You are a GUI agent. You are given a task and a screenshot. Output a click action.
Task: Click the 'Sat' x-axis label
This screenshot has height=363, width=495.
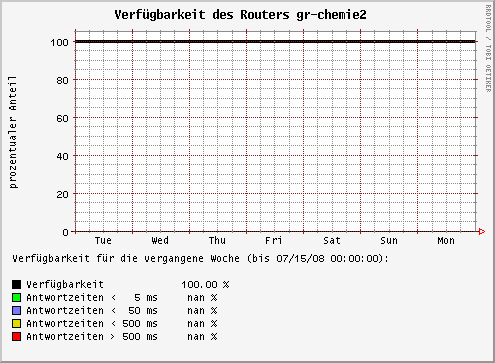[x=332, y=241]
